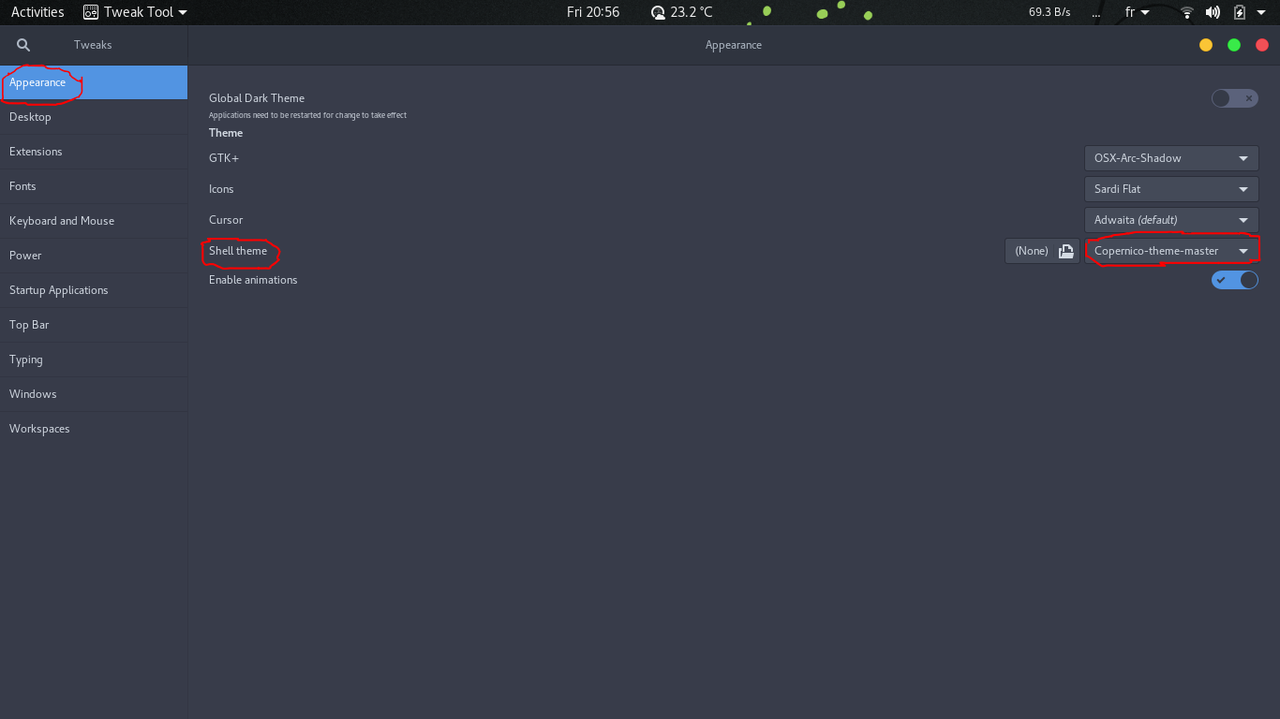
Task: Open the Cursor dropdown showing Adwaita
Action: tap(1171, 220)
